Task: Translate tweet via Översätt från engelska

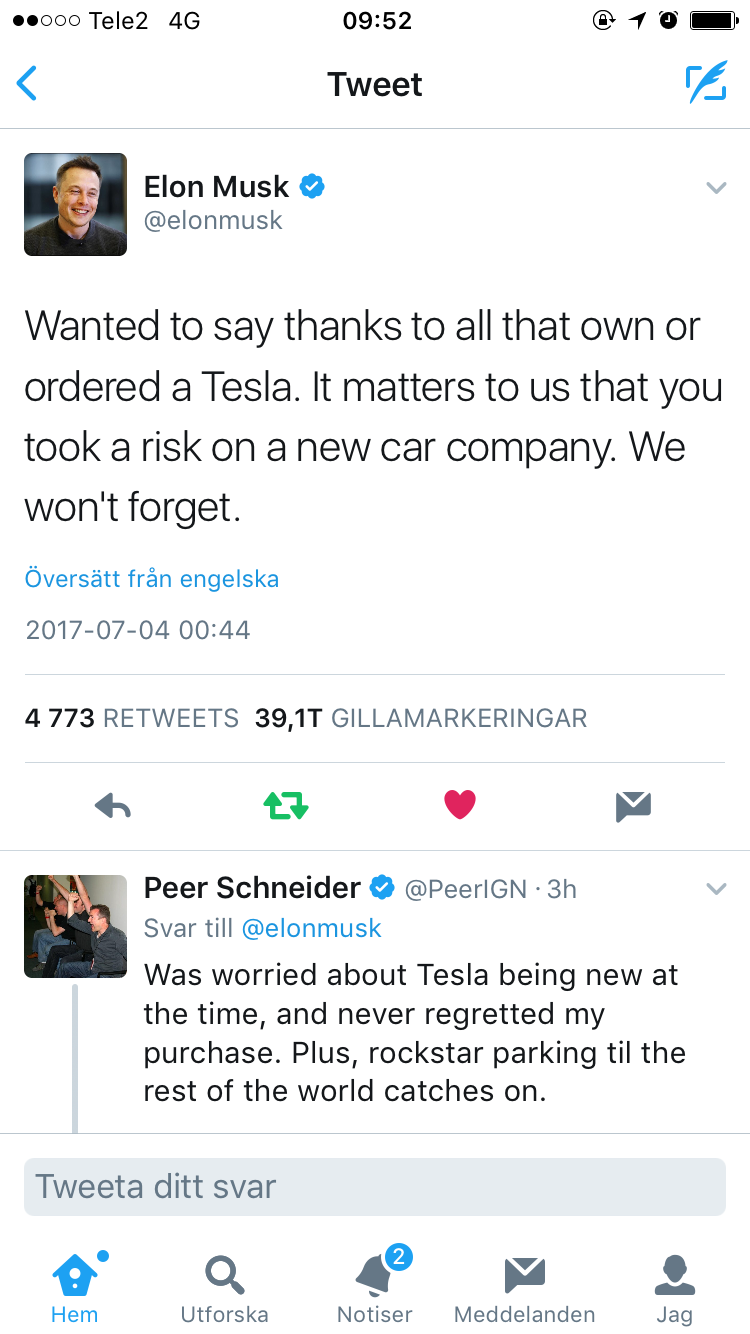Action: point(152,579)
